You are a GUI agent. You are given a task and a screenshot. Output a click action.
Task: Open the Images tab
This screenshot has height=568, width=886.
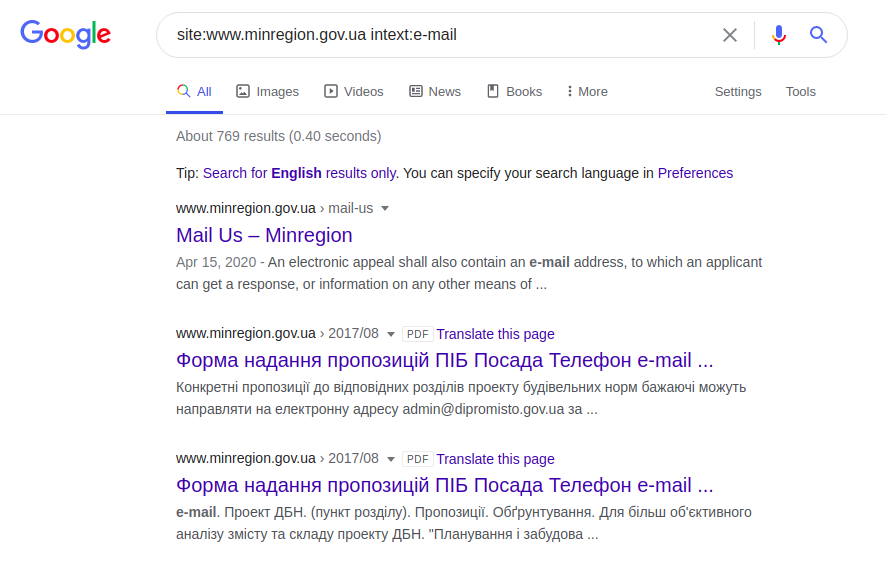[267, 91]
